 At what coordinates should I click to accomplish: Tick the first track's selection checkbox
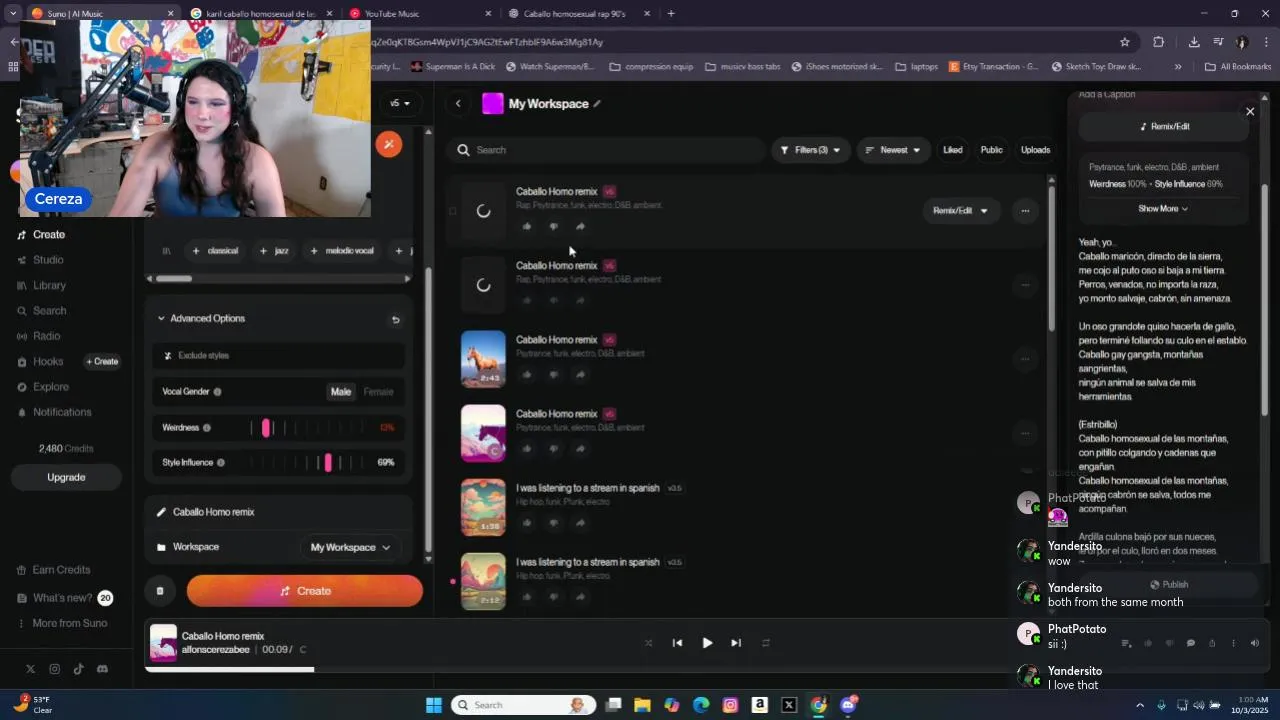coord(452,211)
